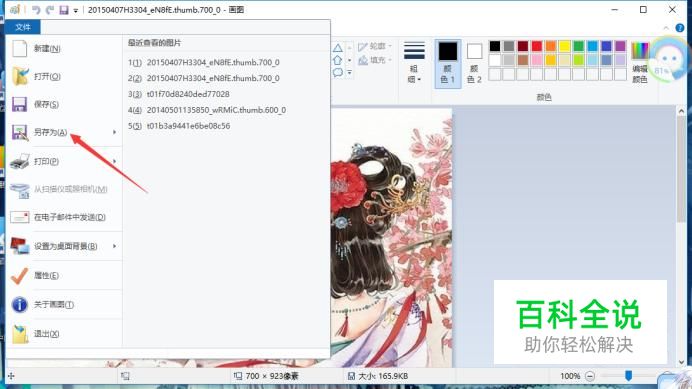Click the vertical scrollbar down arrow
Viewport: 692px width, 389px height.
click(681, 362)
